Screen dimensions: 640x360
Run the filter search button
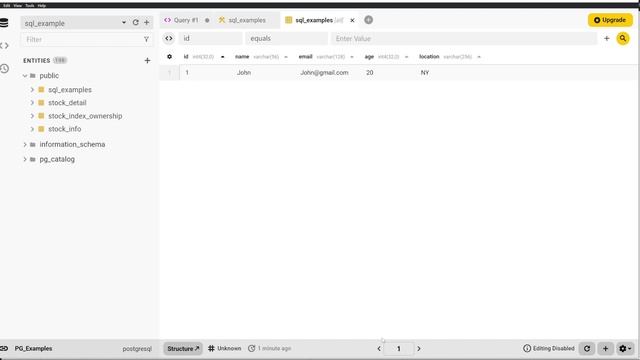(x=623, y=38)
